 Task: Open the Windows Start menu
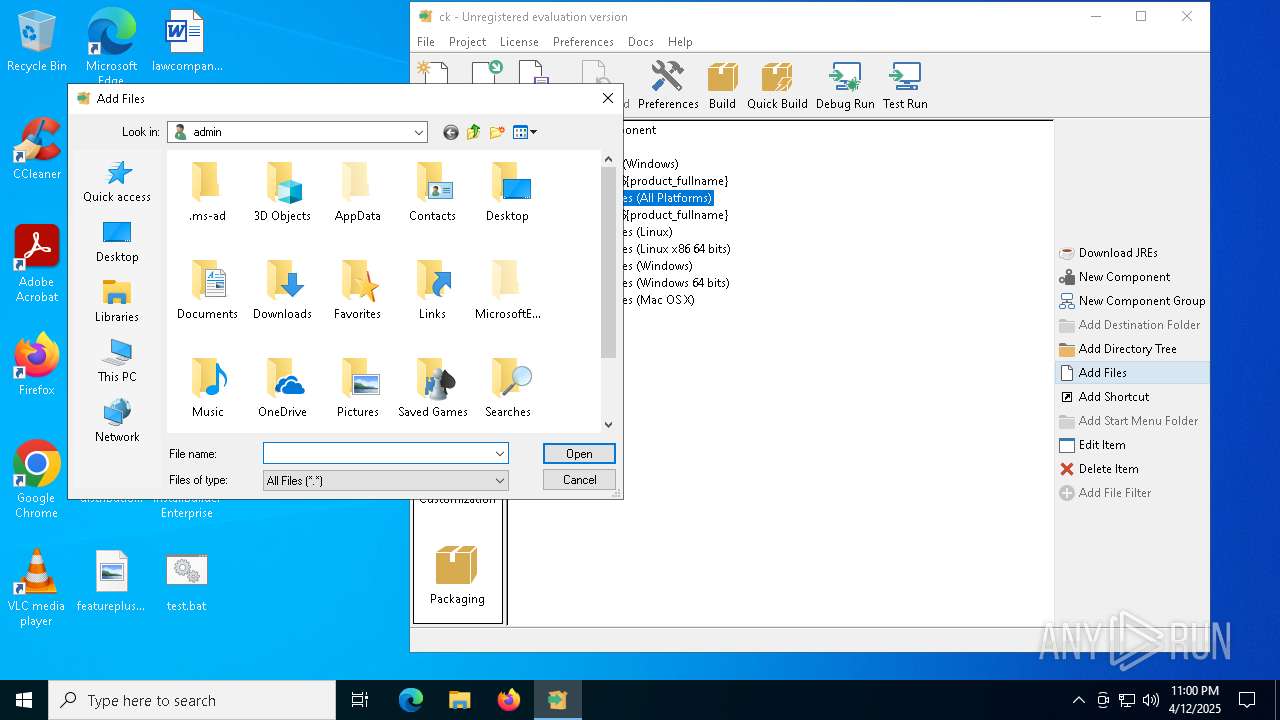tap(24, 700)
